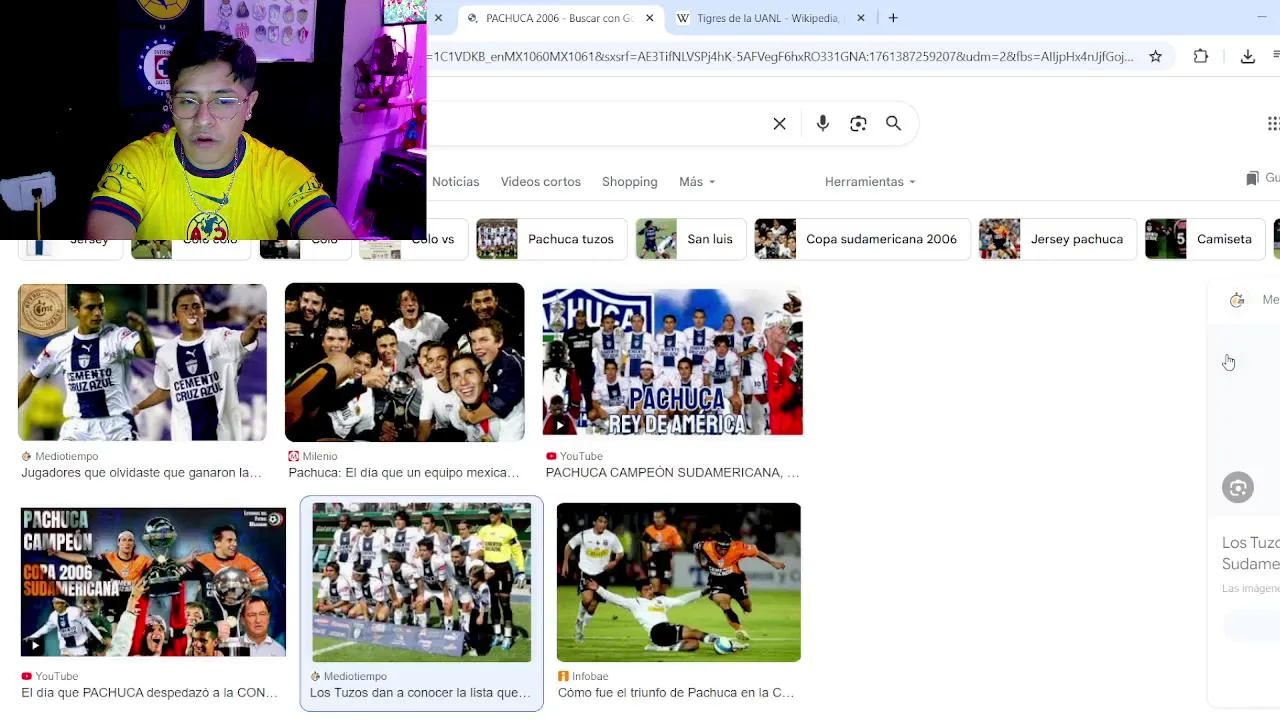Viewport: 1280px width, 720px height.
Task: Open 'Los Tuzos dan a conocer la lista' link
Action: (x=420, y=693)
